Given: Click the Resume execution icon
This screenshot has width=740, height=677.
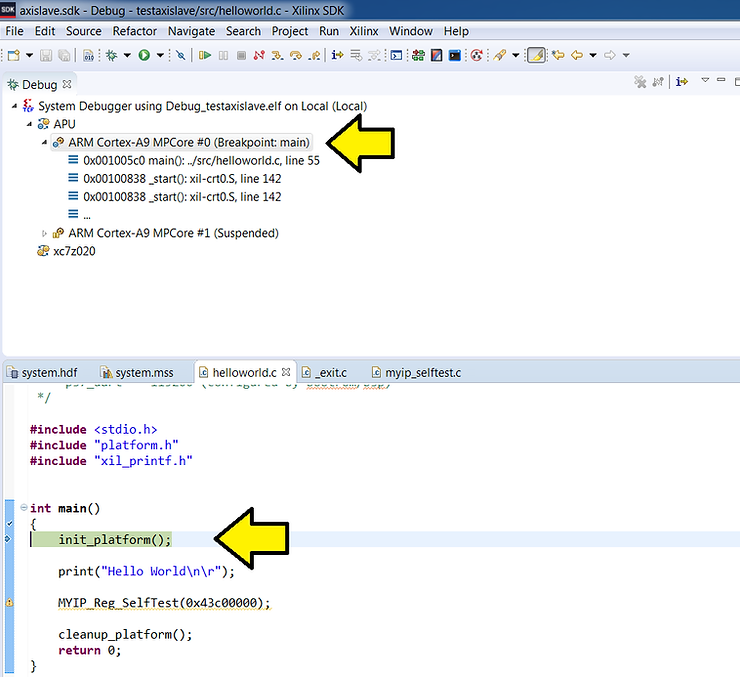Looking at the screenshot, I should pyautogui.click(x=204, y=55).
